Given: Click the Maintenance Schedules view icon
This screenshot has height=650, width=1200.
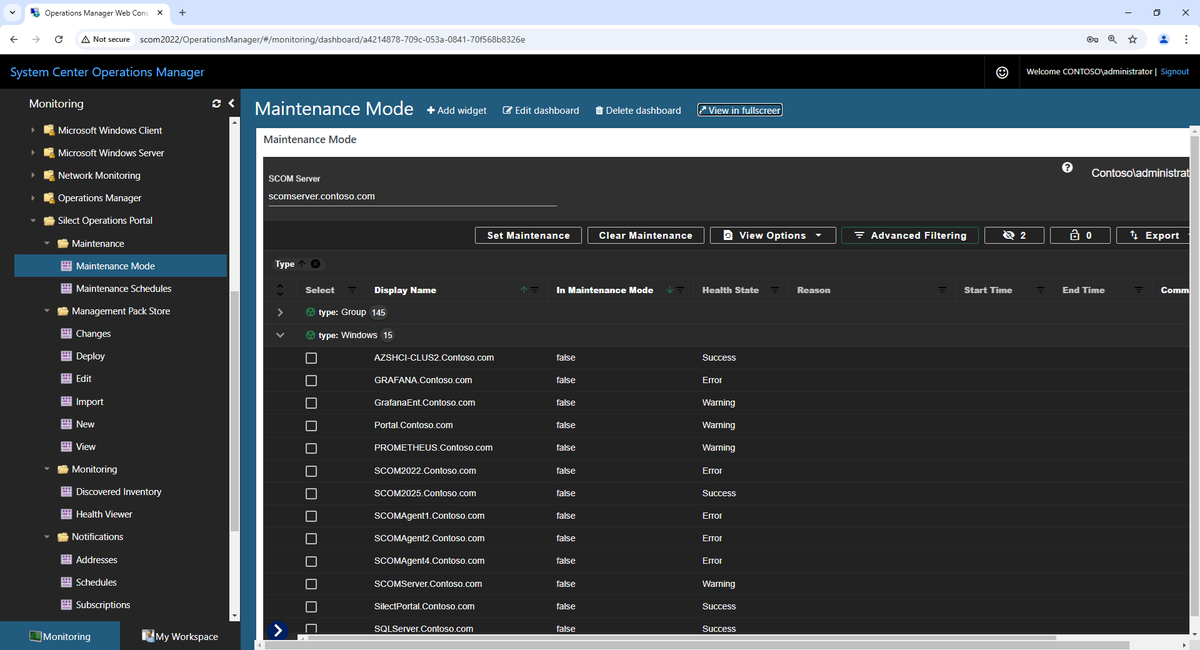Looking at the screenshot, I should (x=66, y=289).
